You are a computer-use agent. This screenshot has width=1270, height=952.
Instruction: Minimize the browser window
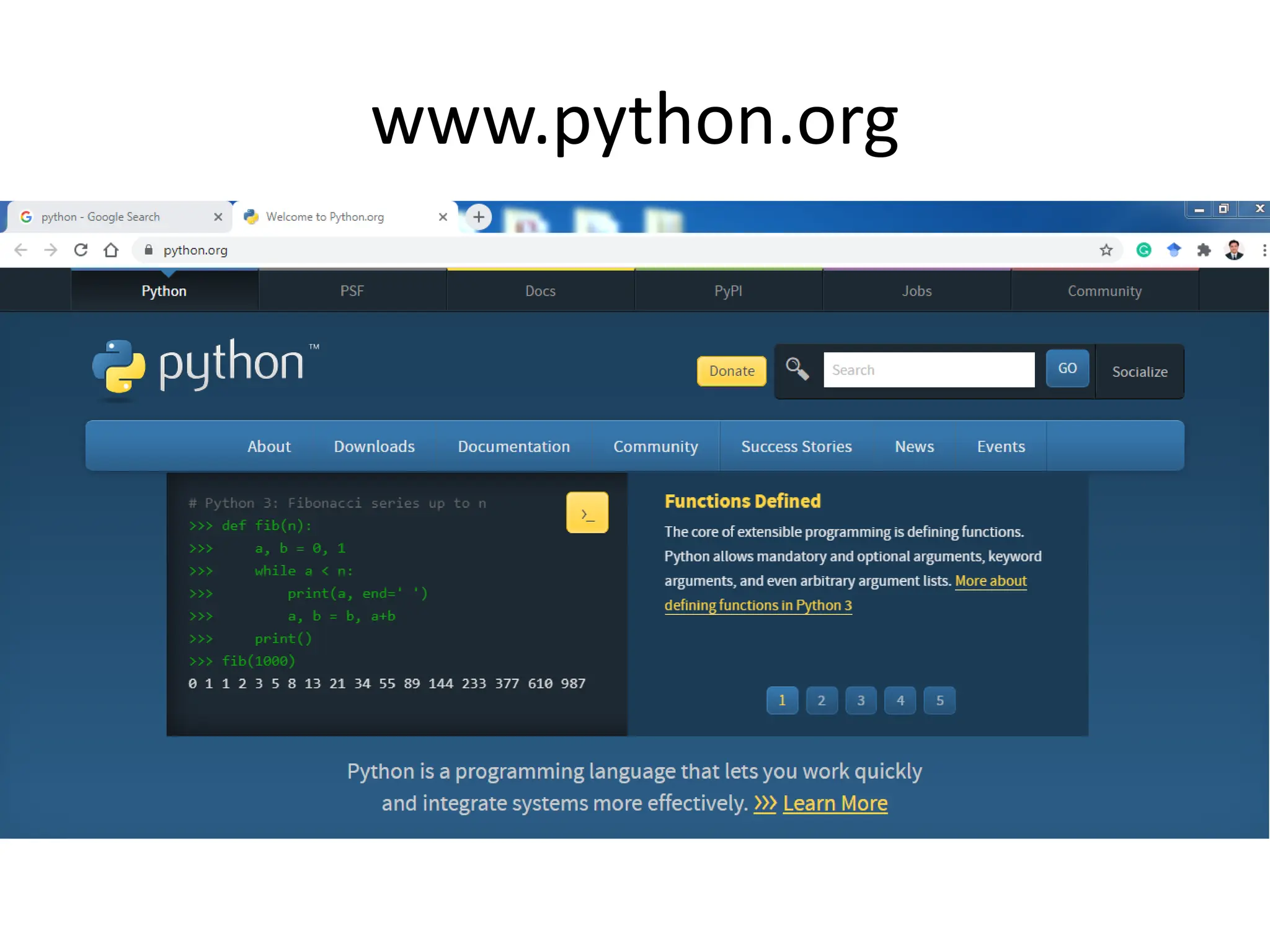click(1199, 209)
